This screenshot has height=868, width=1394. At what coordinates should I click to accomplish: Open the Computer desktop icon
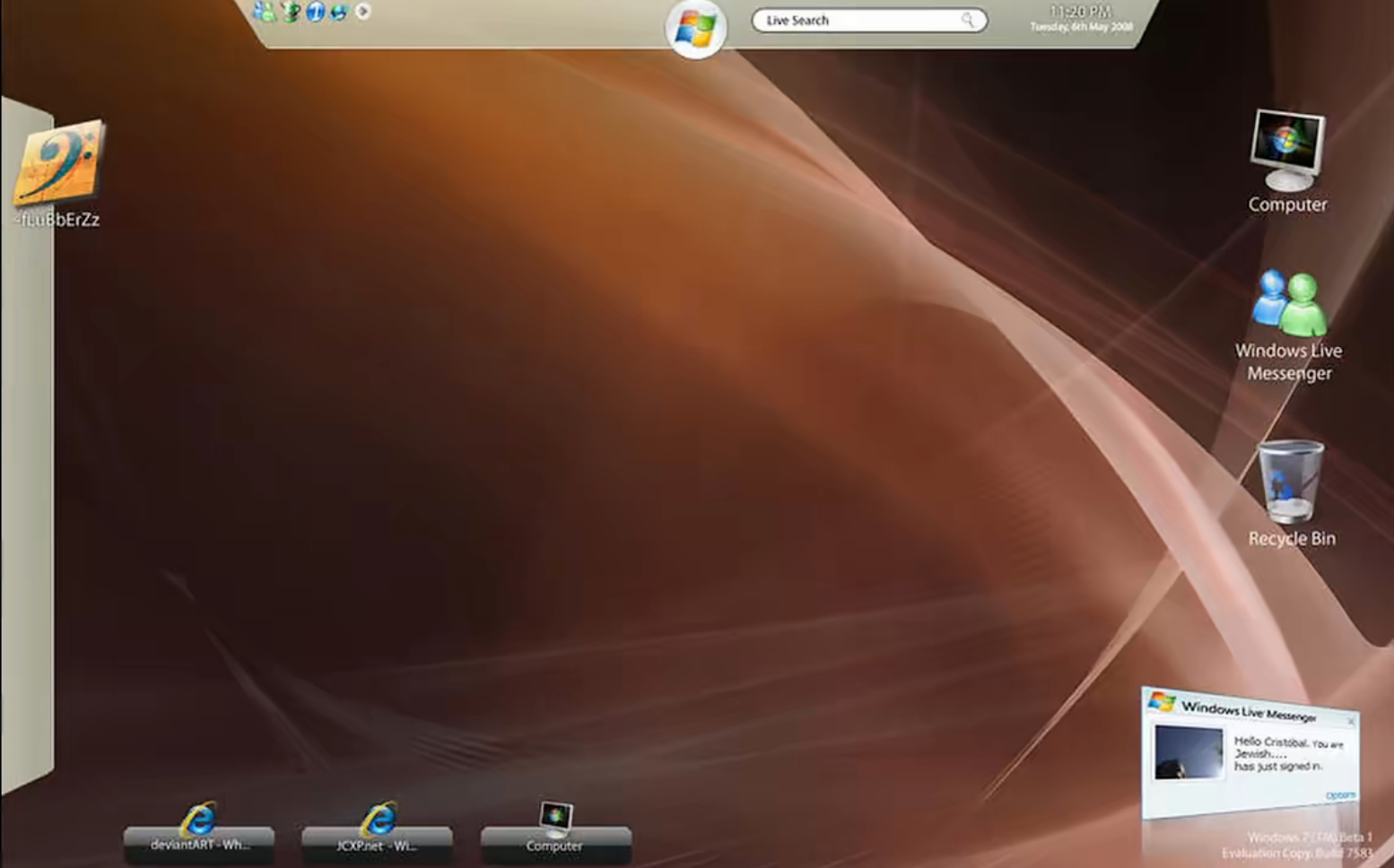(1287, 161)
